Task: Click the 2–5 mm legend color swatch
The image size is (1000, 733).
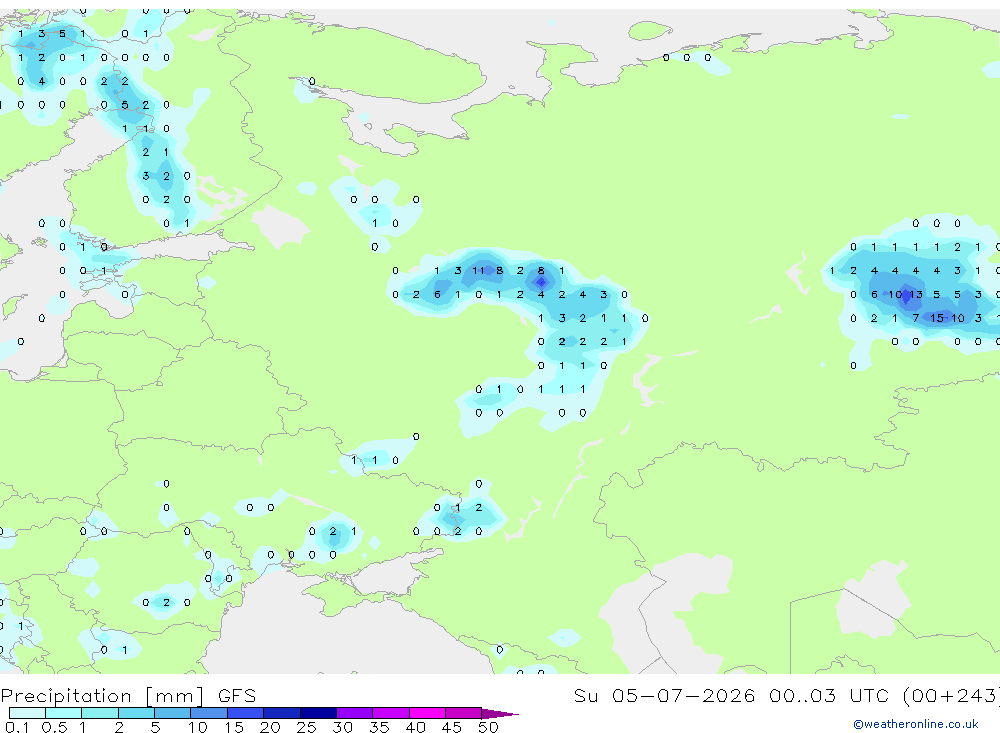Action: point(136,713)
